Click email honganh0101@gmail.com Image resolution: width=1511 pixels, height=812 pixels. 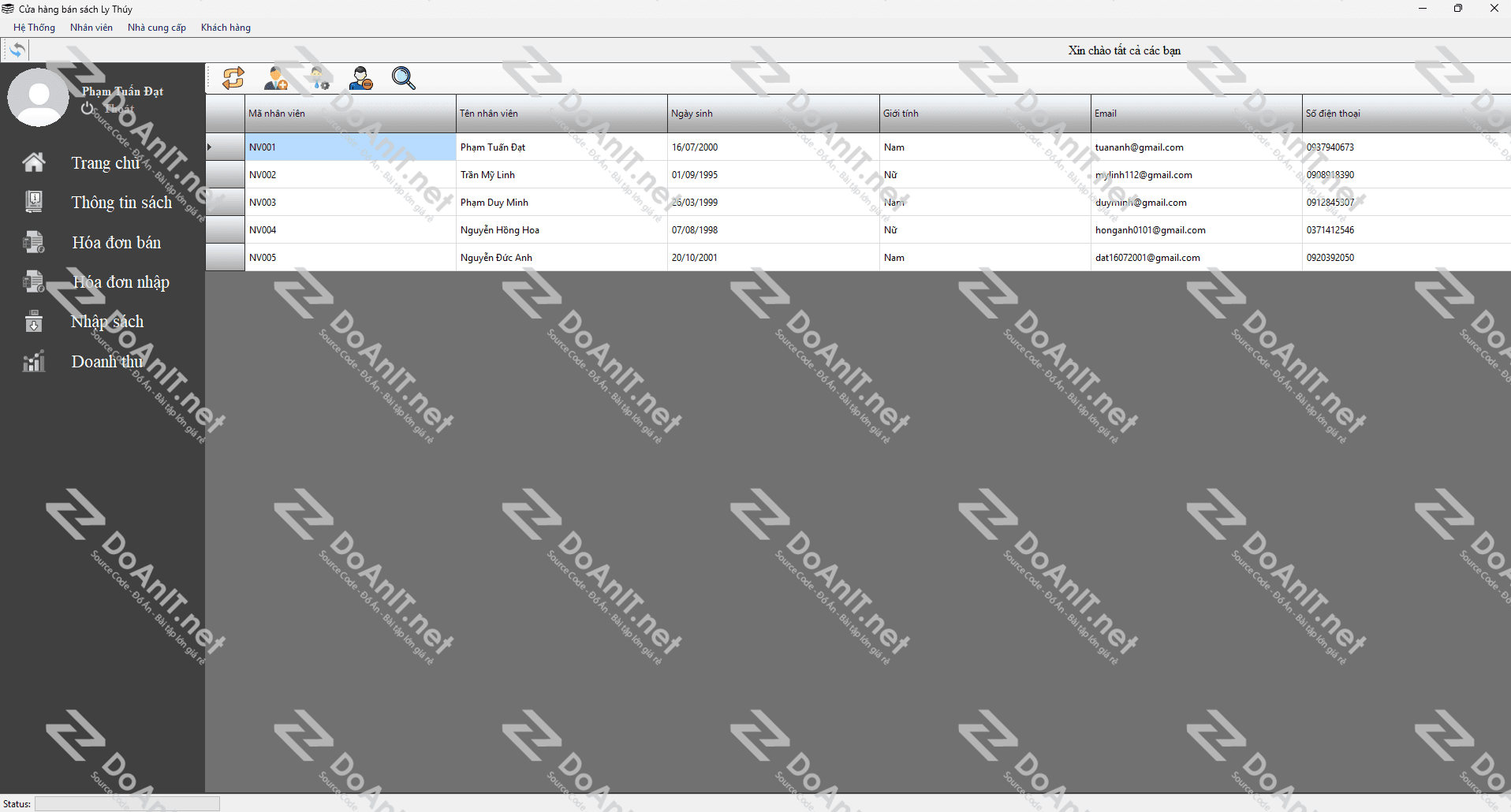coord(1196,229)
